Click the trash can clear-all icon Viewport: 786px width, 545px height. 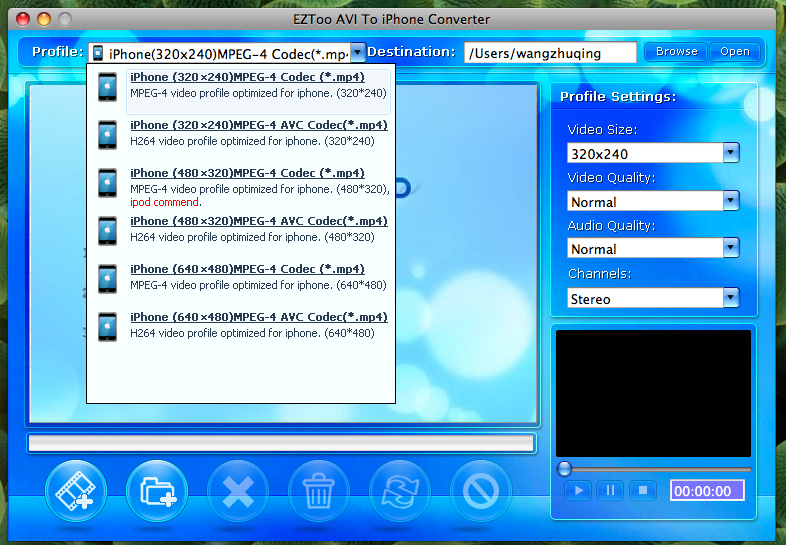pyautogui.click(x=319, y=491)
